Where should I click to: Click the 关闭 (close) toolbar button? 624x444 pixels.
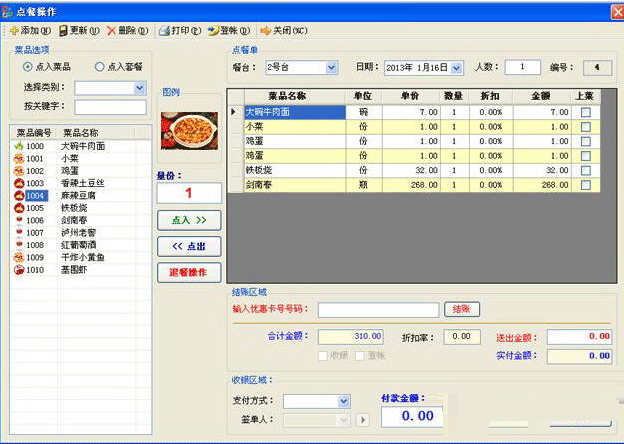click(x=284, y=31)
